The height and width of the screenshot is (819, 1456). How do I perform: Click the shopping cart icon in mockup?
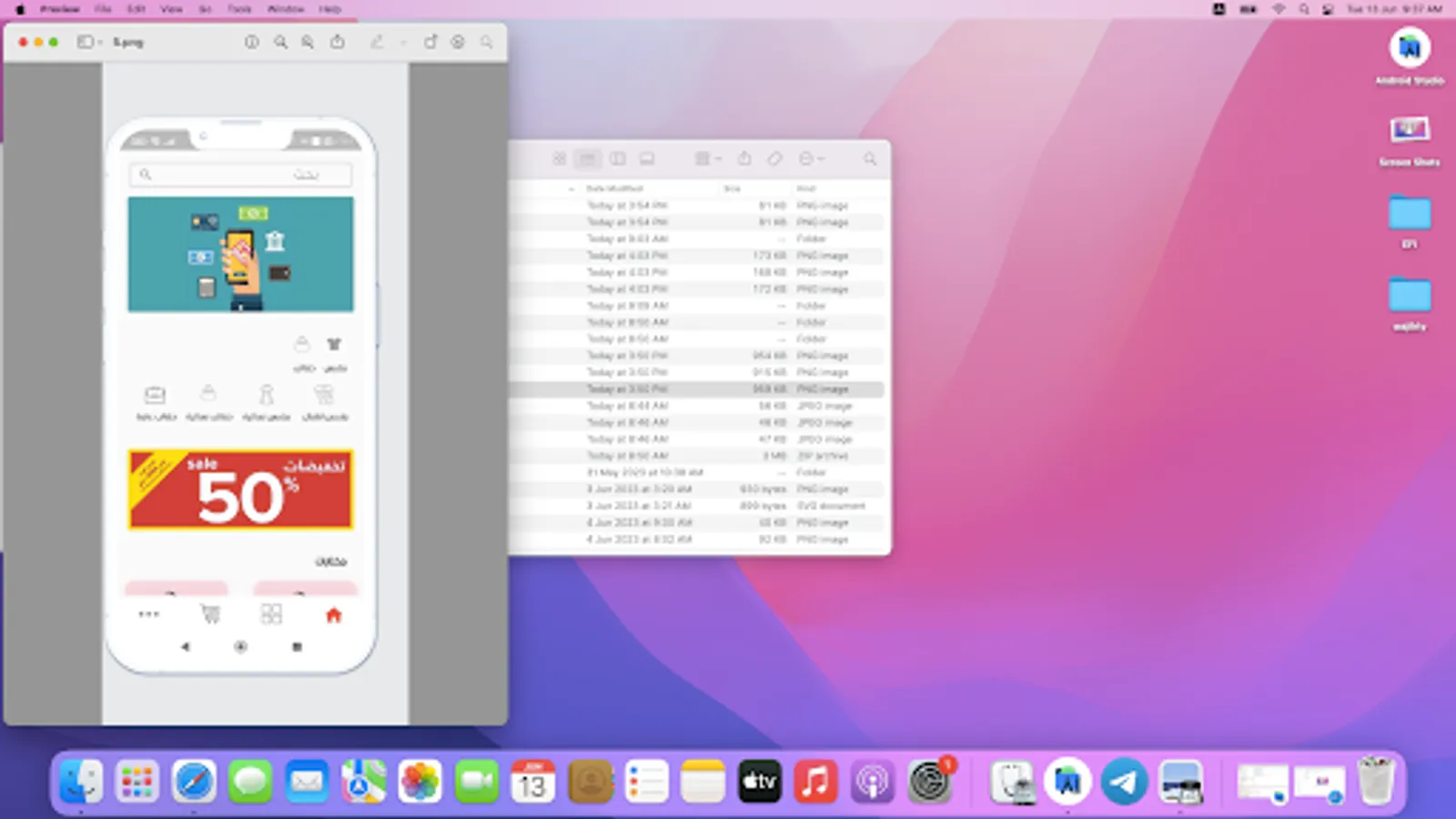coord(210,615)
